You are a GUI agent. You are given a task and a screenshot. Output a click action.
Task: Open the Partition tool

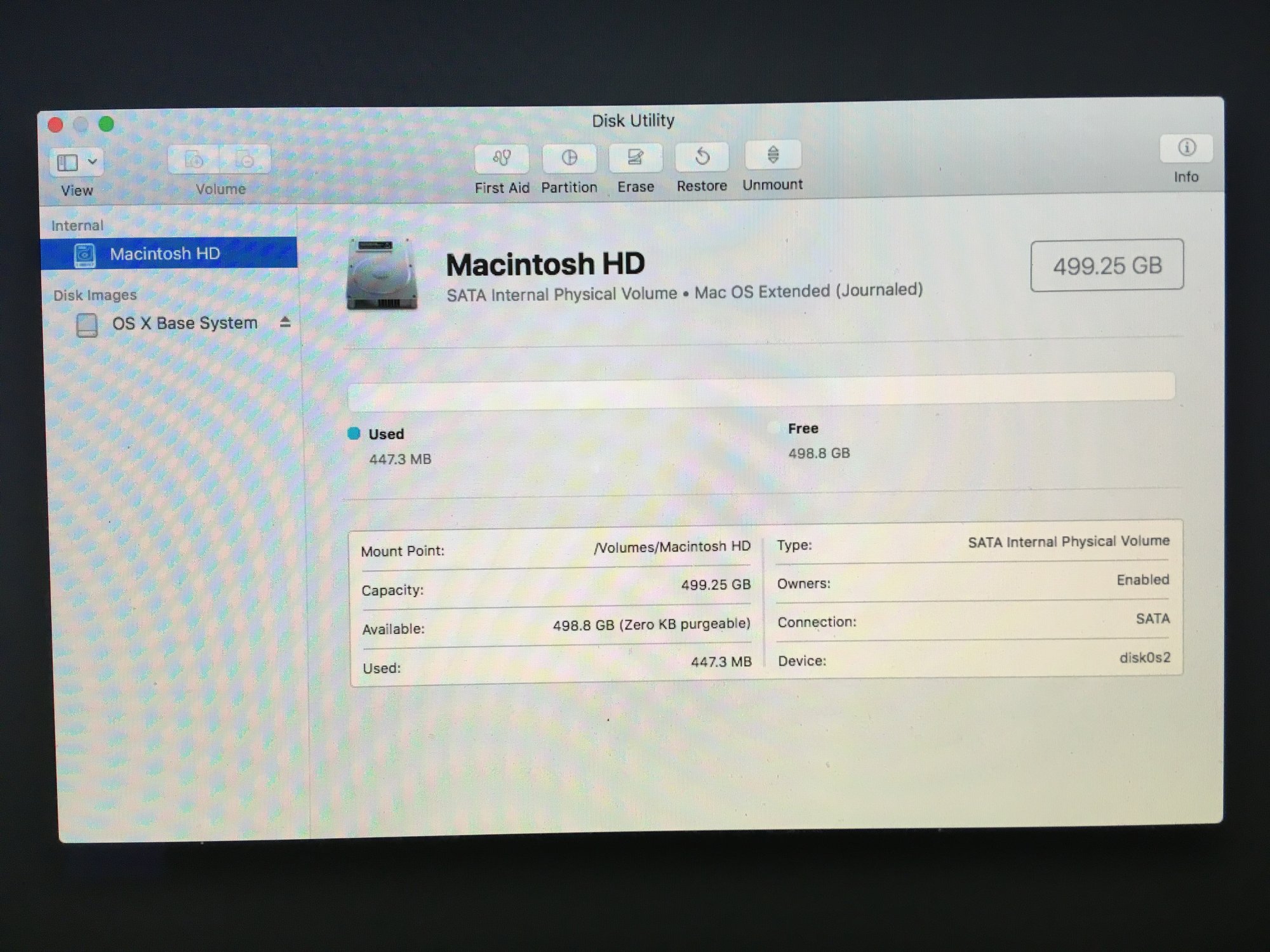coord(569,158)
